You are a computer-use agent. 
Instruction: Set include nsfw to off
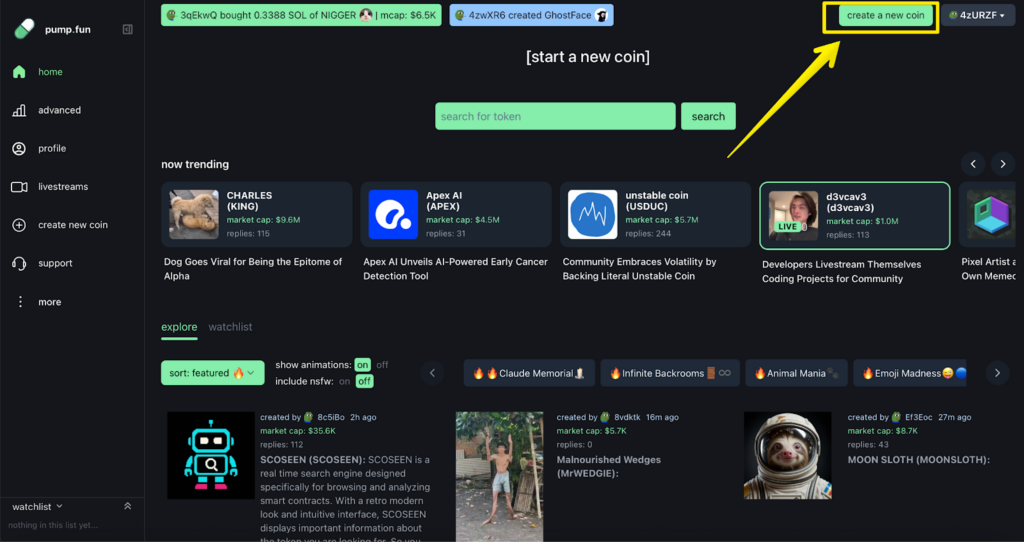click(x=364, y=381)
